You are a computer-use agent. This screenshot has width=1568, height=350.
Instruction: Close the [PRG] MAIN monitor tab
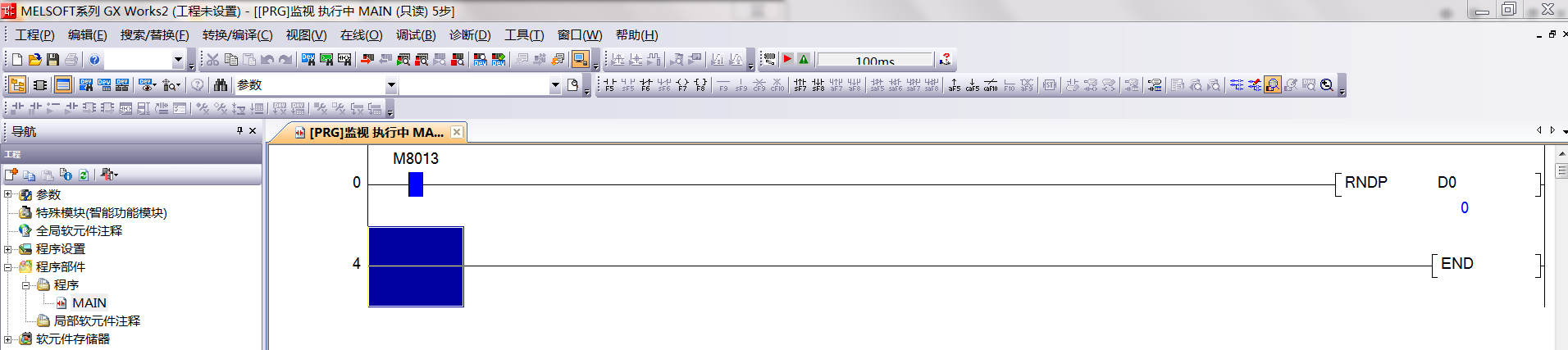pyautogui.click(x=457, y=132)
